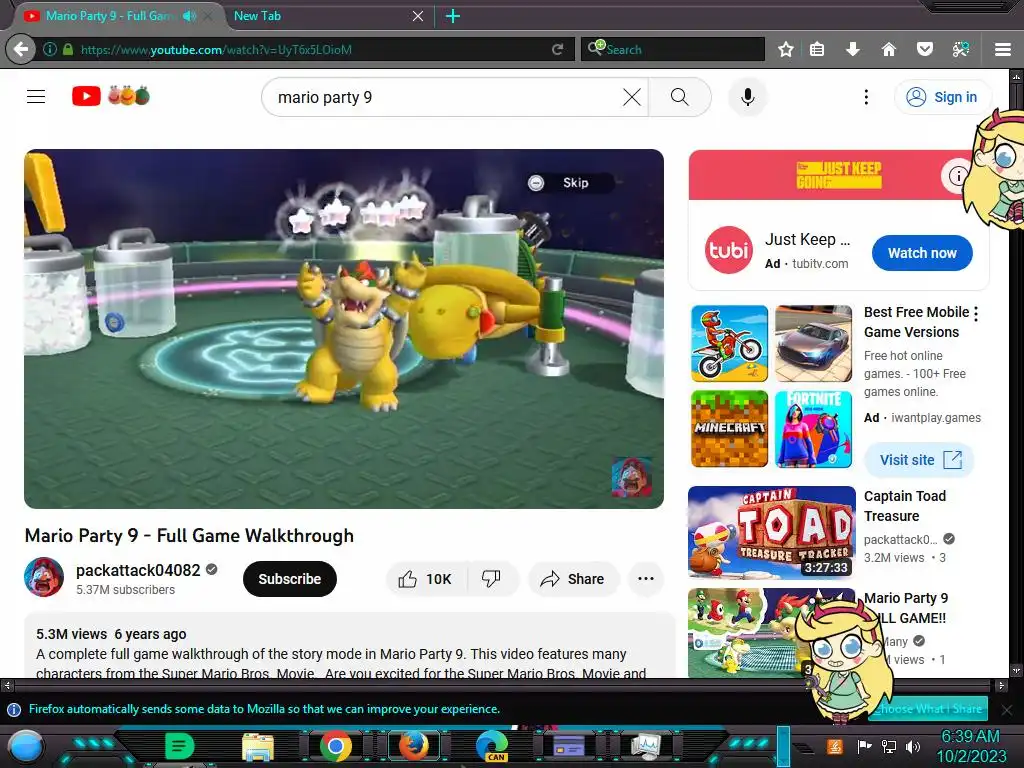Open the packattack04082 channel avatar
The height and width of the screenshot is (768, 1024).
44,577
